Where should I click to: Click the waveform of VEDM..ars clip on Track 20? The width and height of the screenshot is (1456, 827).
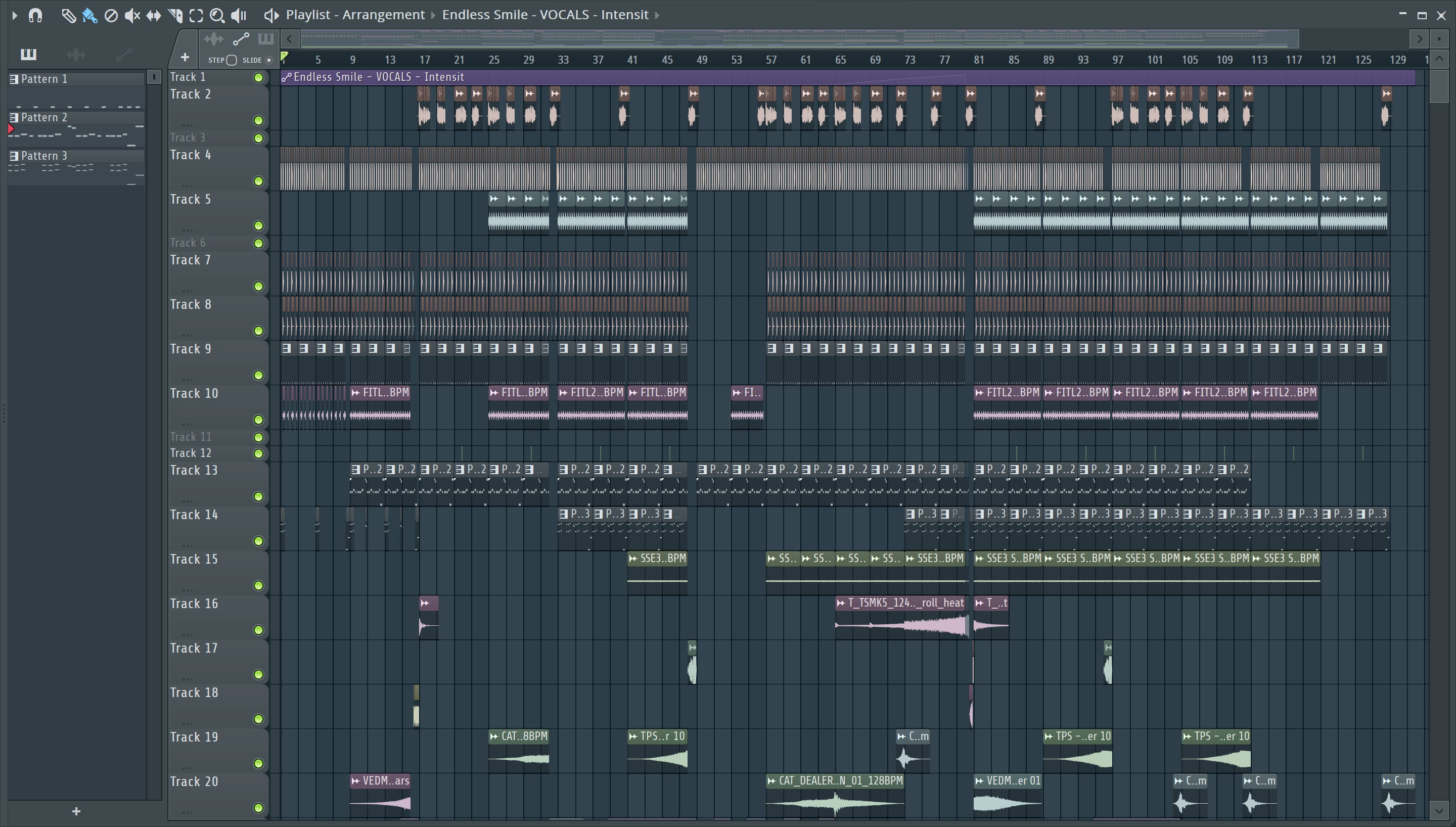pos(380,803)
